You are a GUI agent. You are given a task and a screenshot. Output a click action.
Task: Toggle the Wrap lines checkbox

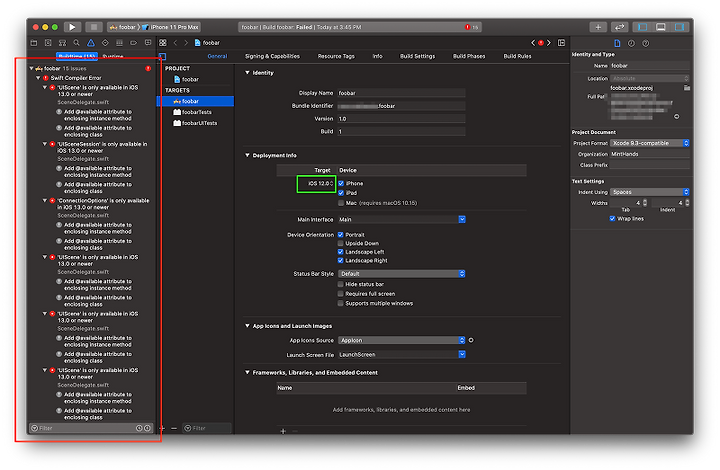point(612,218)
